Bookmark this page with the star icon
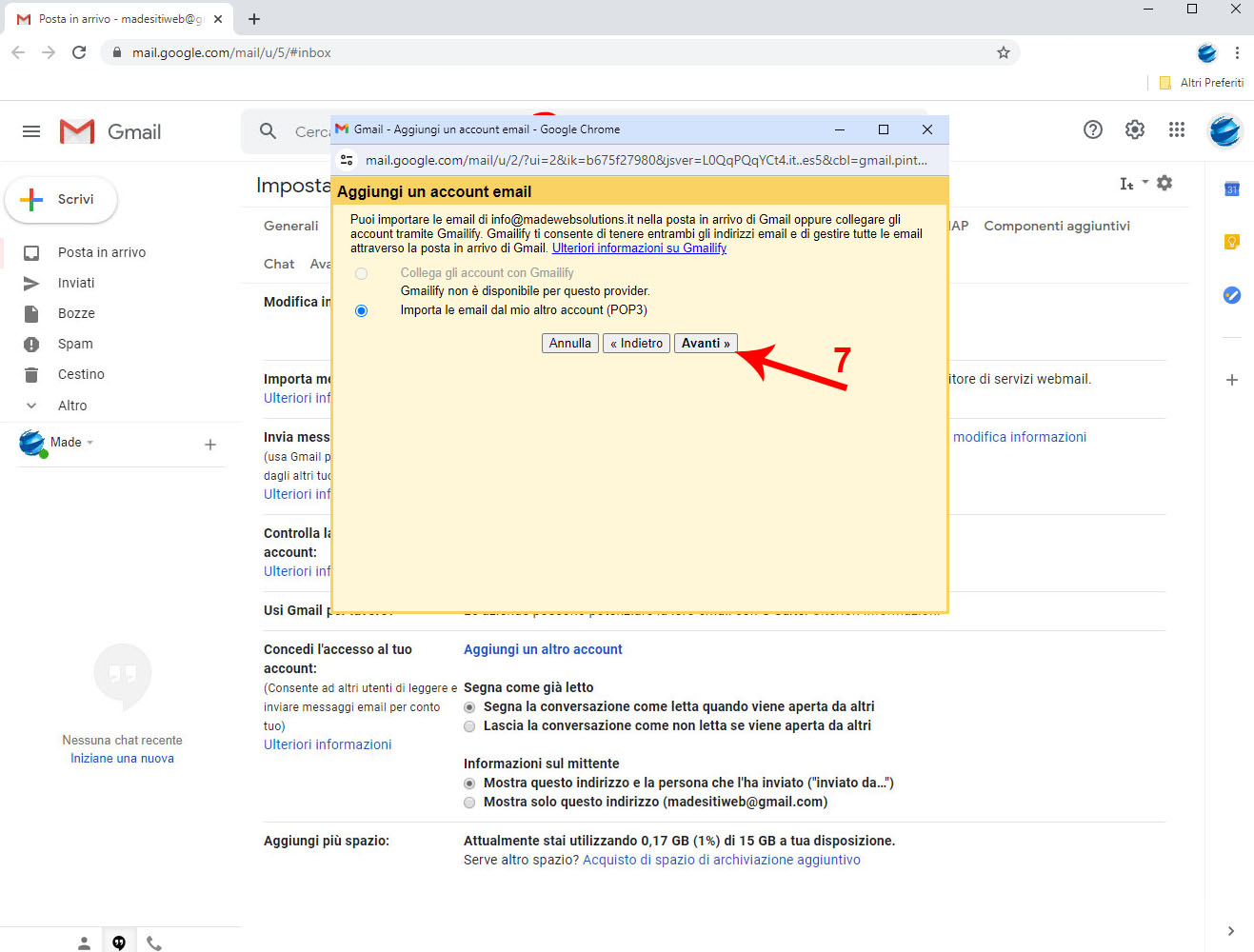1254x952 pixels. (1004, 52)
